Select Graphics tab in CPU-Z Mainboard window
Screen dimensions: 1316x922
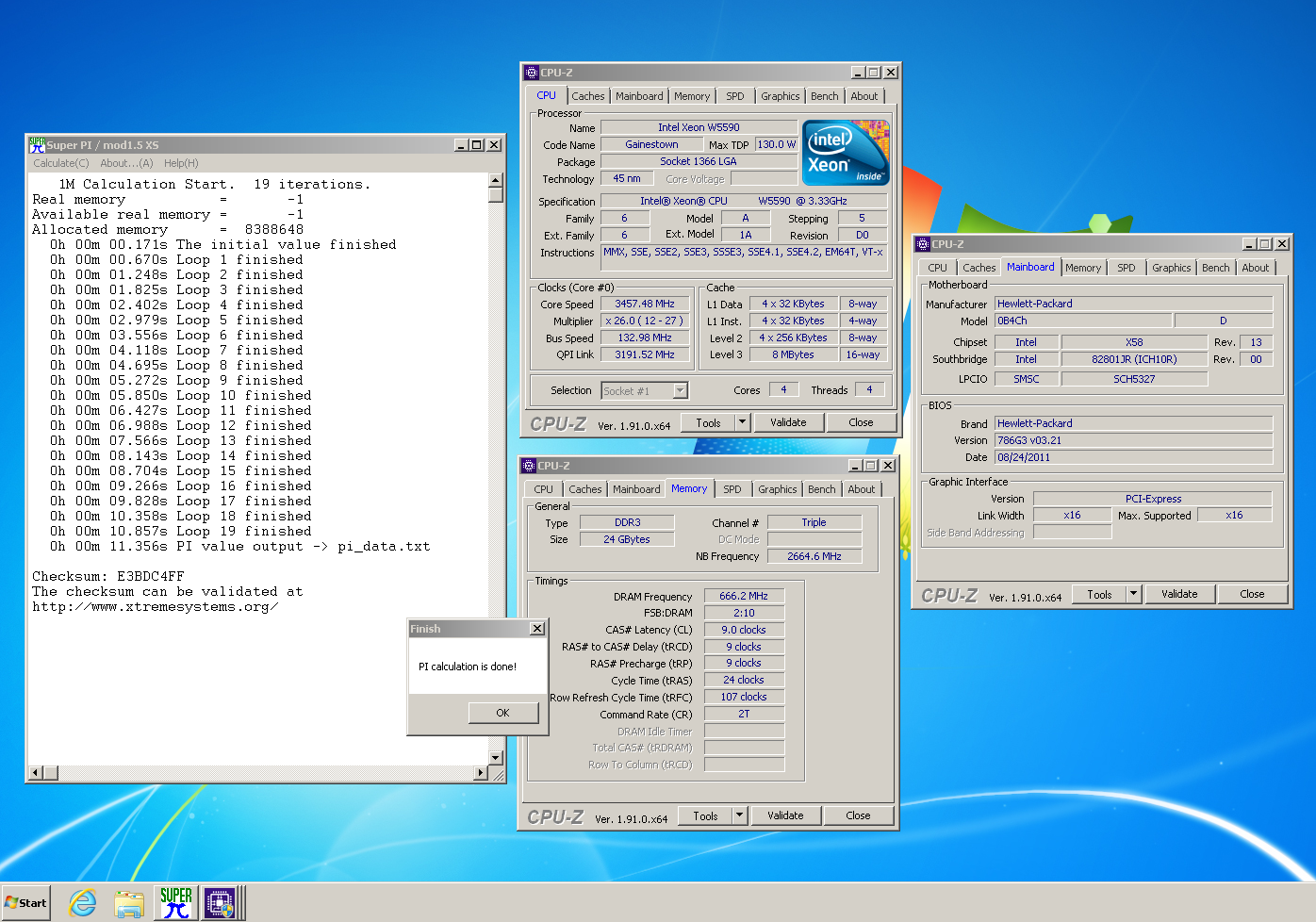click(x=1172, y=268)
